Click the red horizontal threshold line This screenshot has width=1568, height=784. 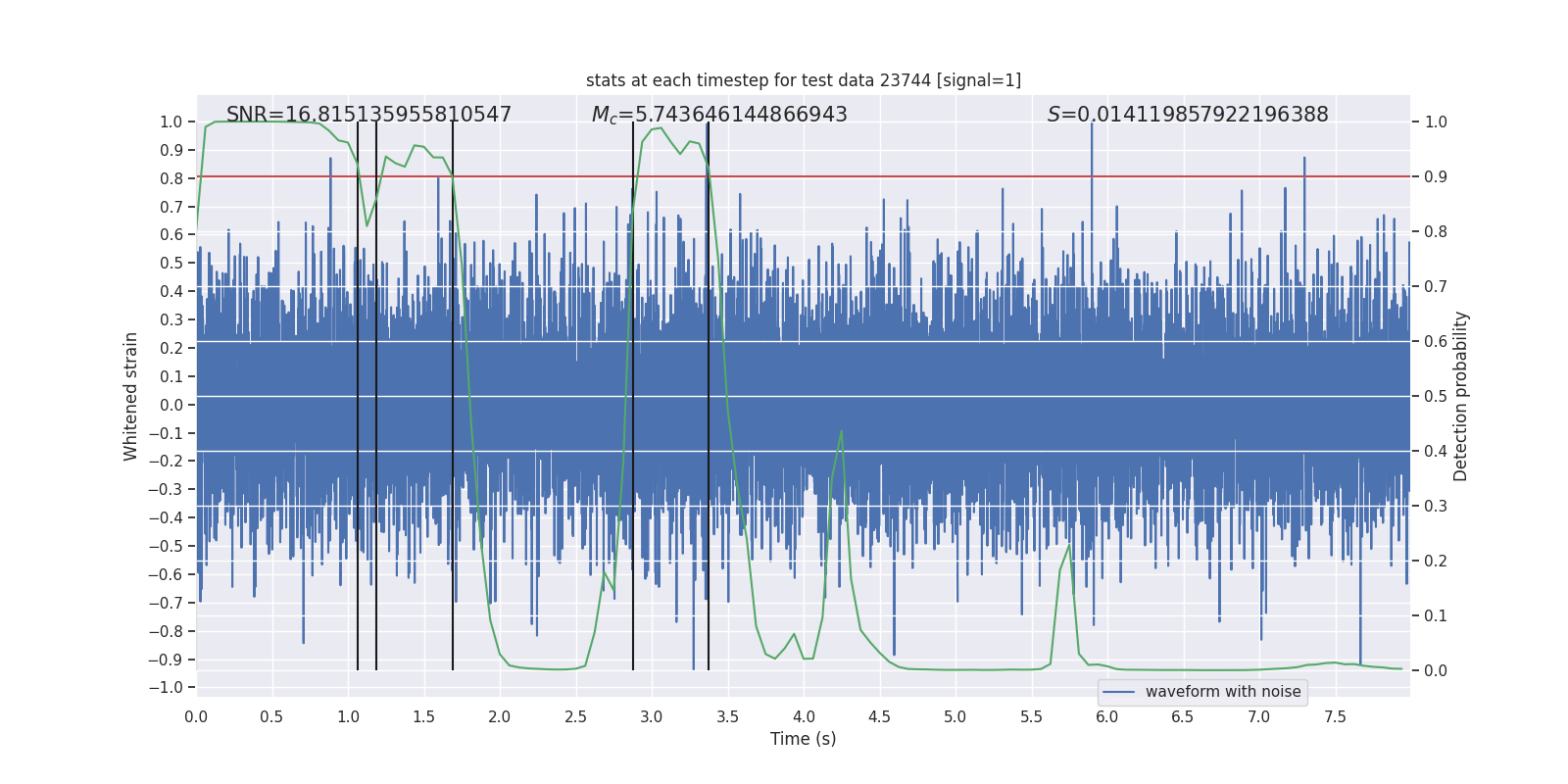[804, 176]
